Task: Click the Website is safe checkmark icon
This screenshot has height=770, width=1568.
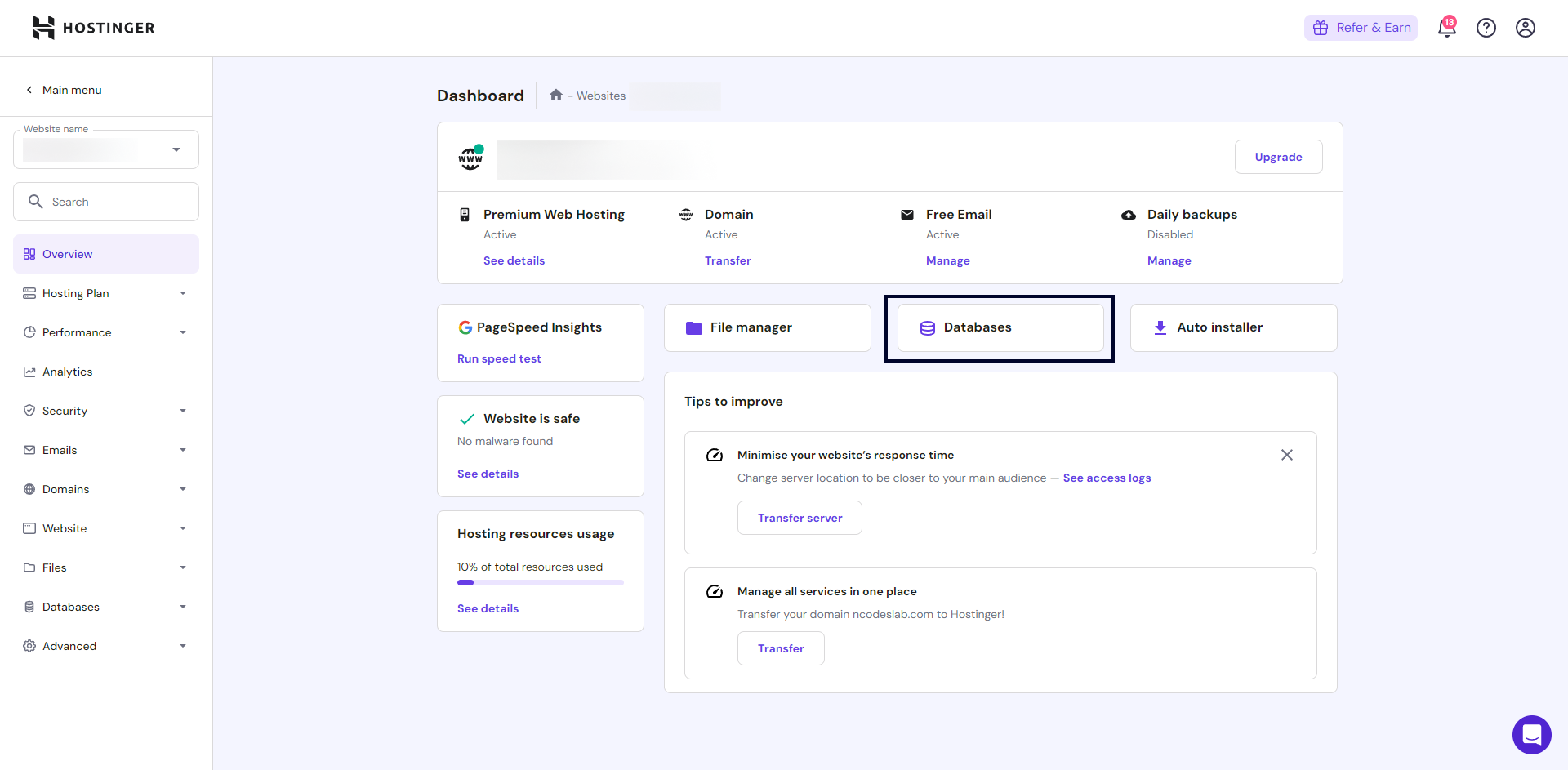Action: coord(467,419)
